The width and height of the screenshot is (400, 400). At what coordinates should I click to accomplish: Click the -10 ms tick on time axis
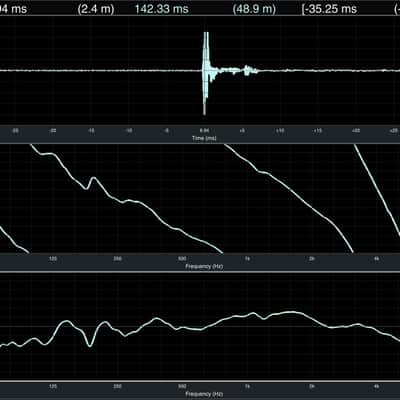[129, 131]
